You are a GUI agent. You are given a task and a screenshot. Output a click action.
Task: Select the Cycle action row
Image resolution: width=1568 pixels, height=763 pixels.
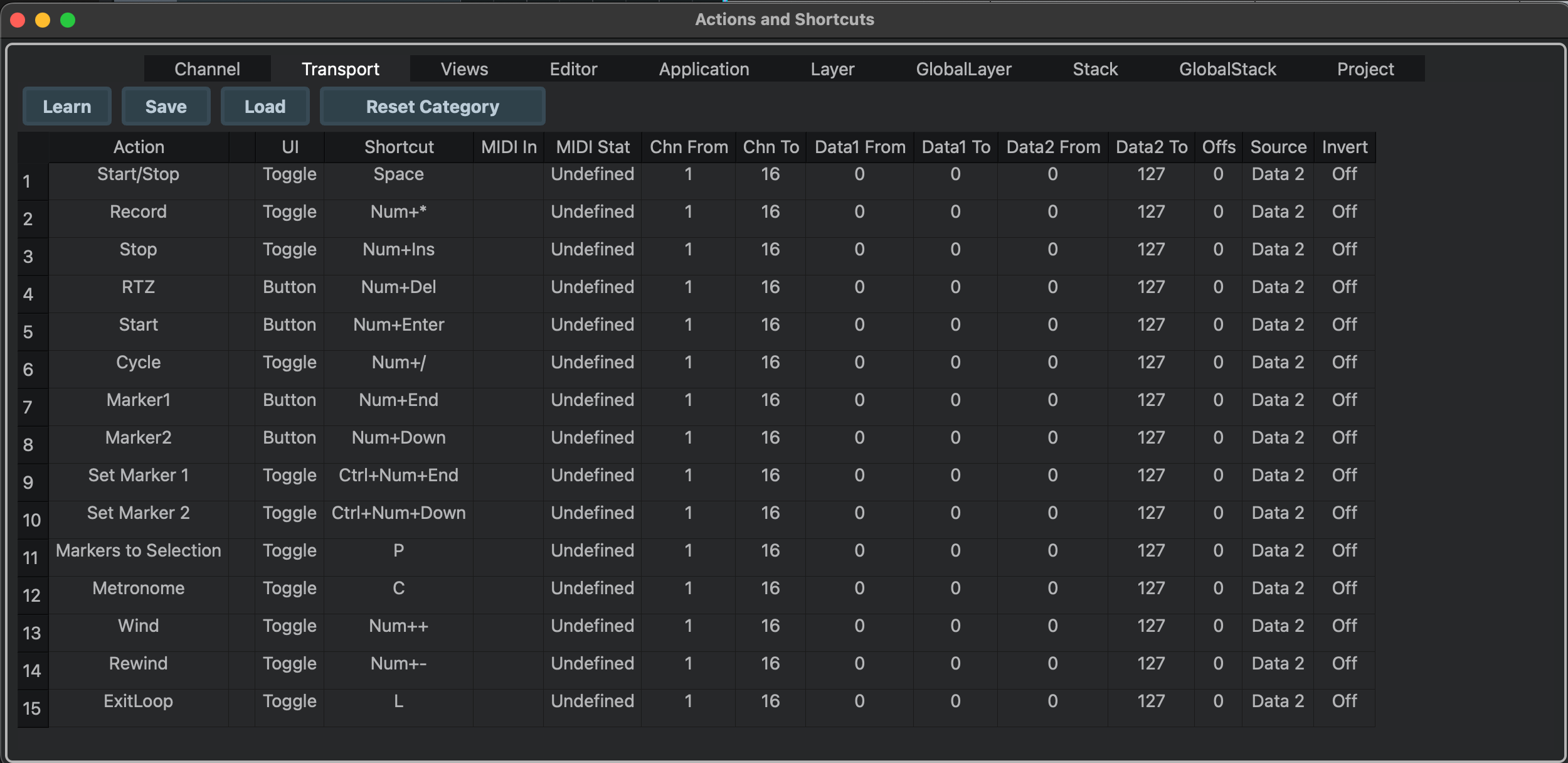coord(138,363)
